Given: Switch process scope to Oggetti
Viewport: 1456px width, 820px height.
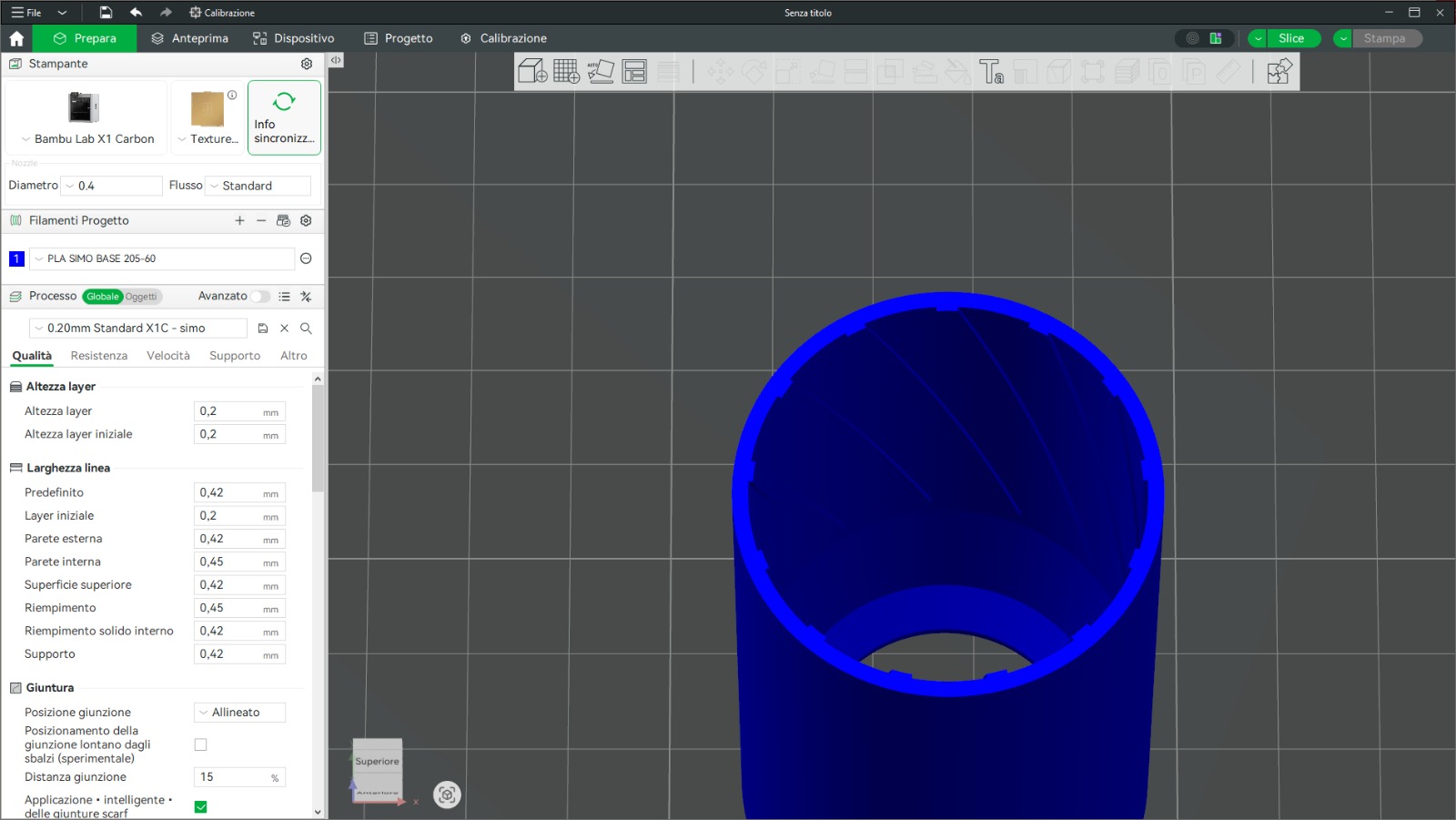Looking at the screenshot, I should 141,297.
